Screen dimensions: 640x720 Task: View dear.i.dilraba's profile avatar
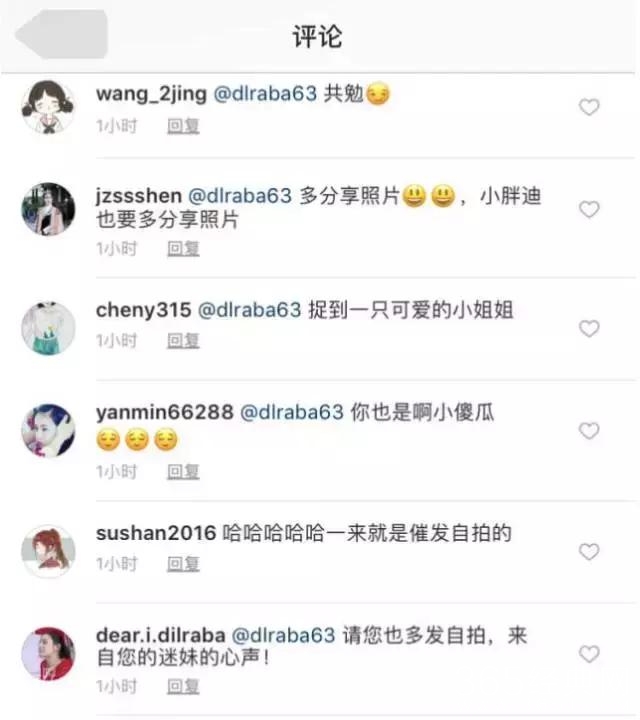point(48,654)
